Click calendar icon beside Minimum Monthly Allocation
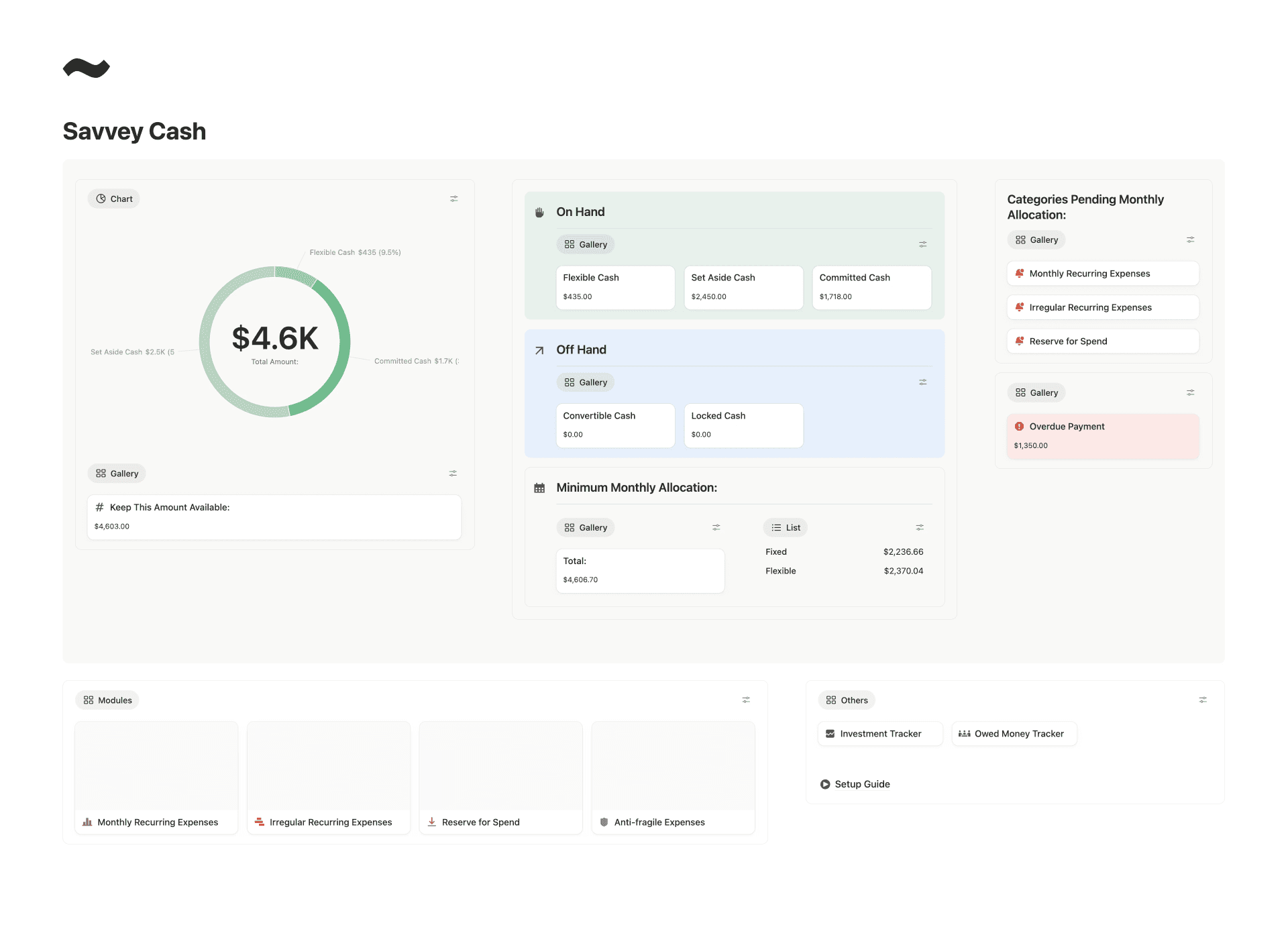The image size is (1288, 925). click(x=539, y=488)
